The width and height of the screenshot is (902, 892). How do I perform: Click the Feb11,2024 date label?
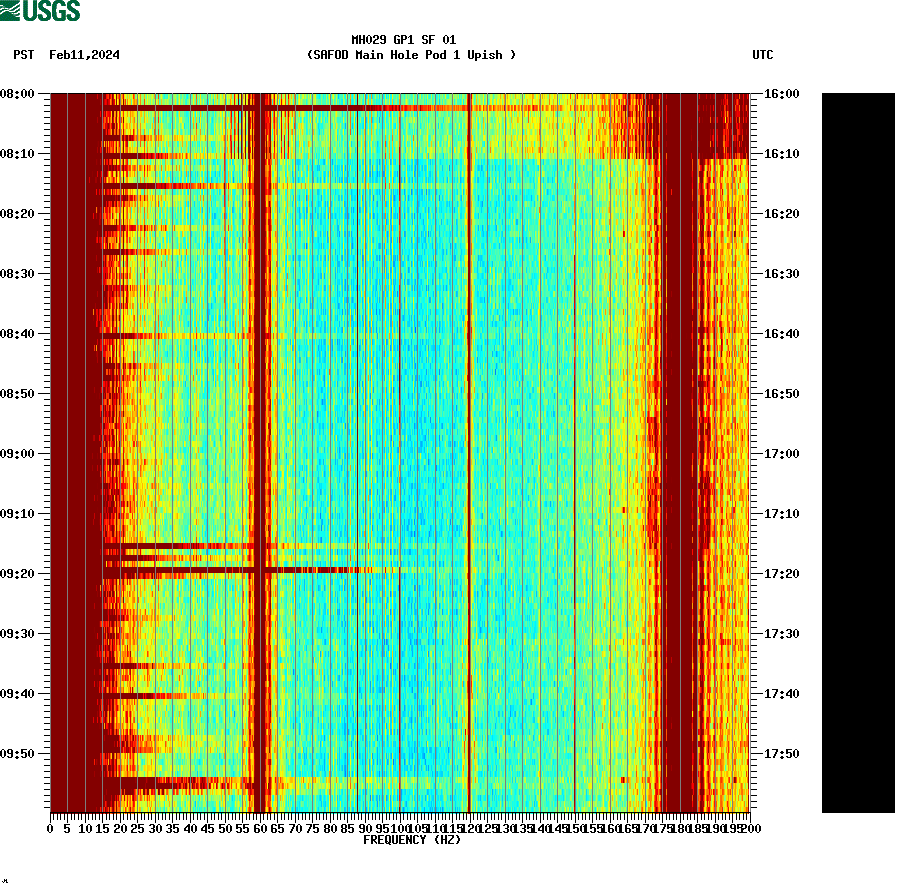[x=84, y=55]
